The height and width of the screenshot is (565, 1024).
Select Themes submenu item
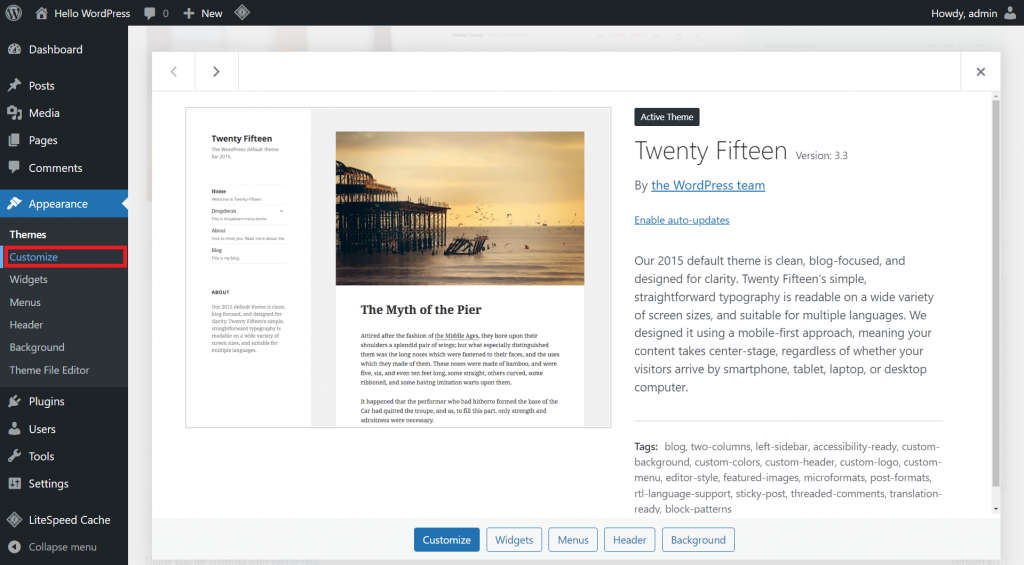point(28,234)
